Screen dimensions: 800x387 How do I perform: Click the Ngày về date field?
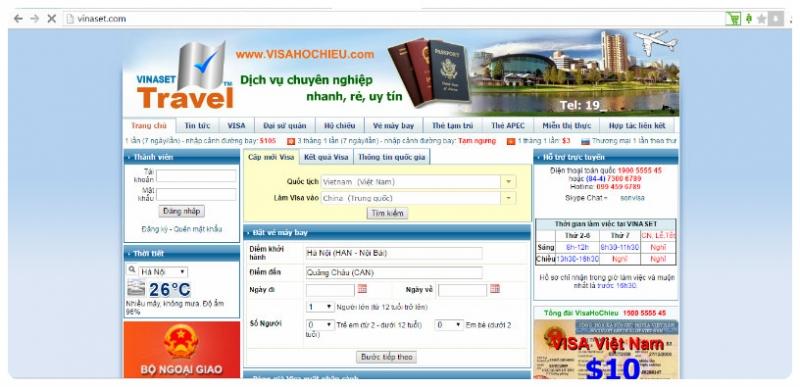tap(462, 290)
